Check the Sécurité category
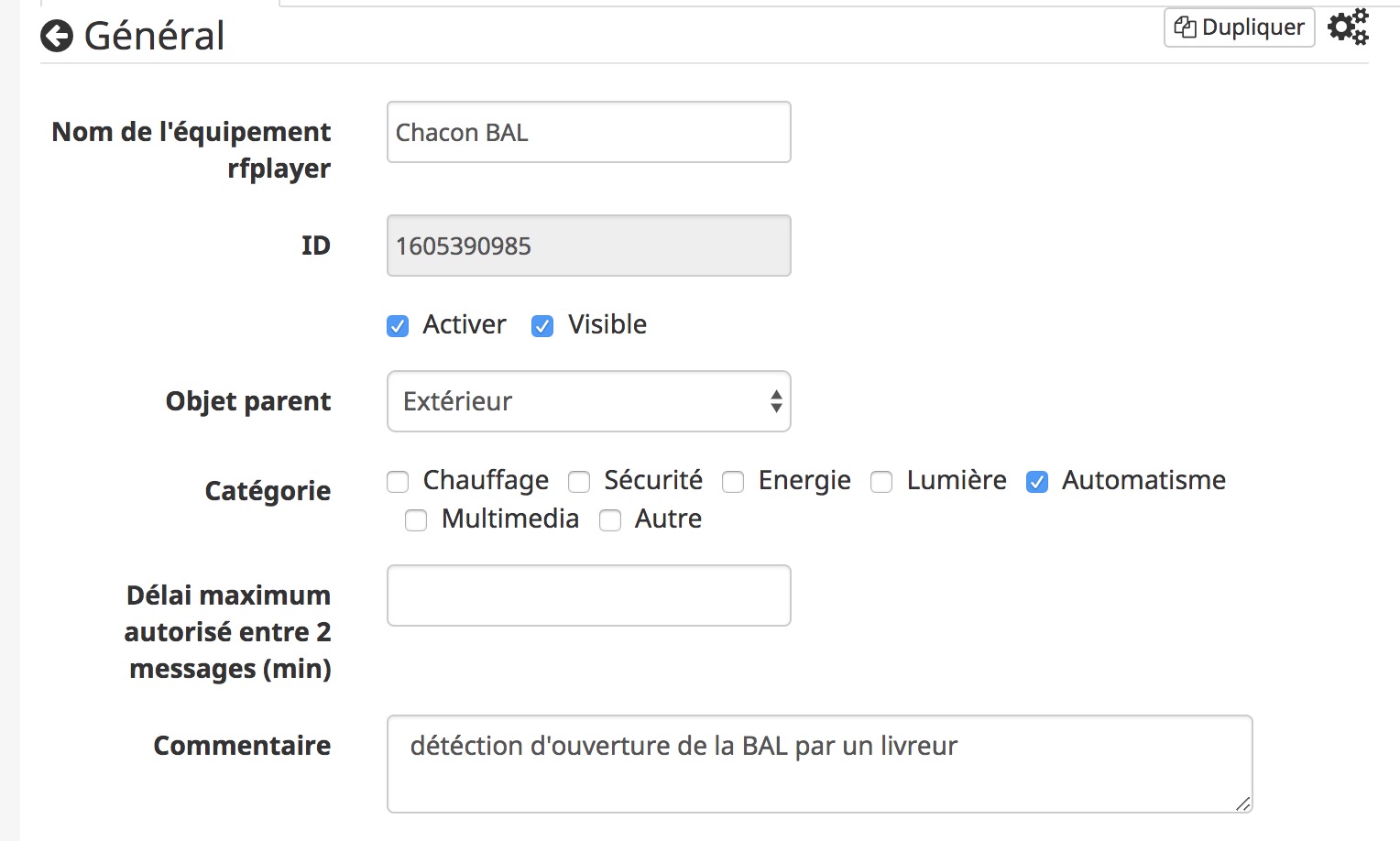 579,482
